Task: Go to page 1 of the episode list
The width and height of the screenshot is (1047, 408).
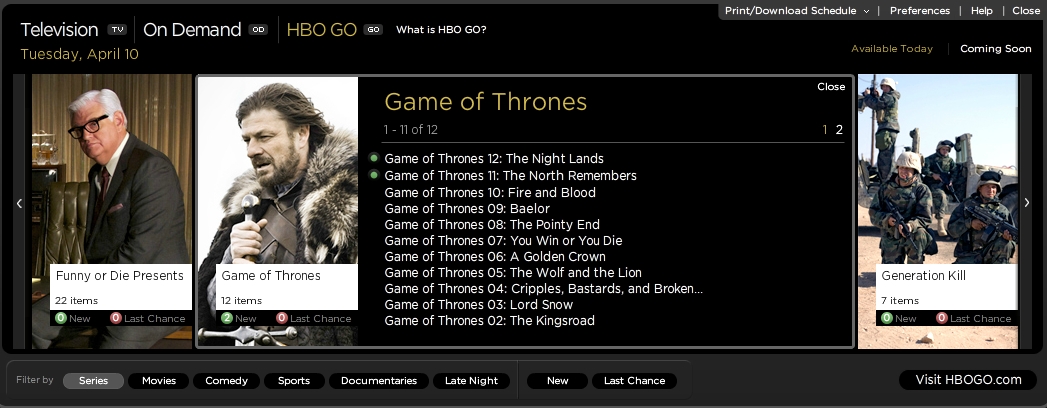Action: coord(825,130)
